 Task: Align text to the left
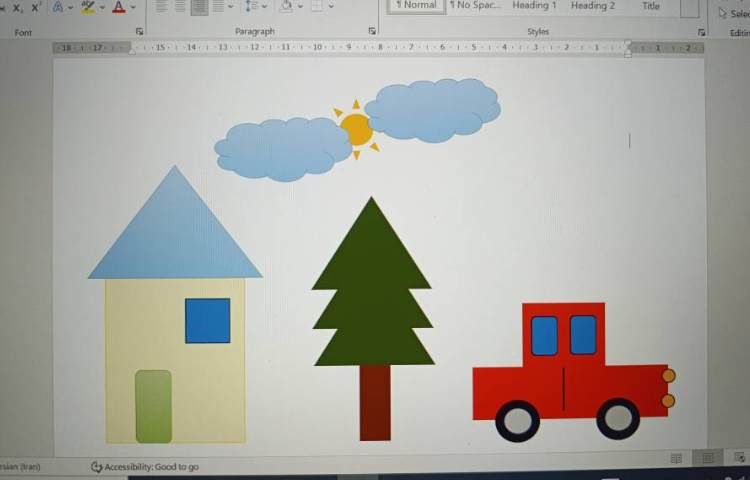tap(162, 7)
